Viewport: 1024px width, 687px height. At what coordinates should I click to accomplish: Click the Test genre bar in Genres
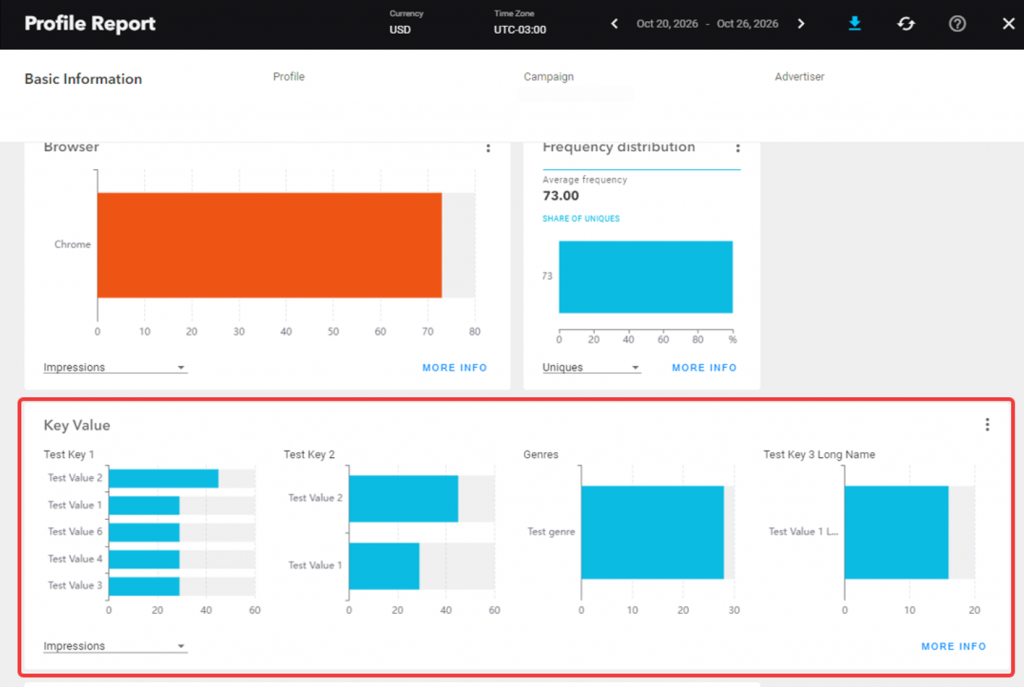click(x=652, y=532)
